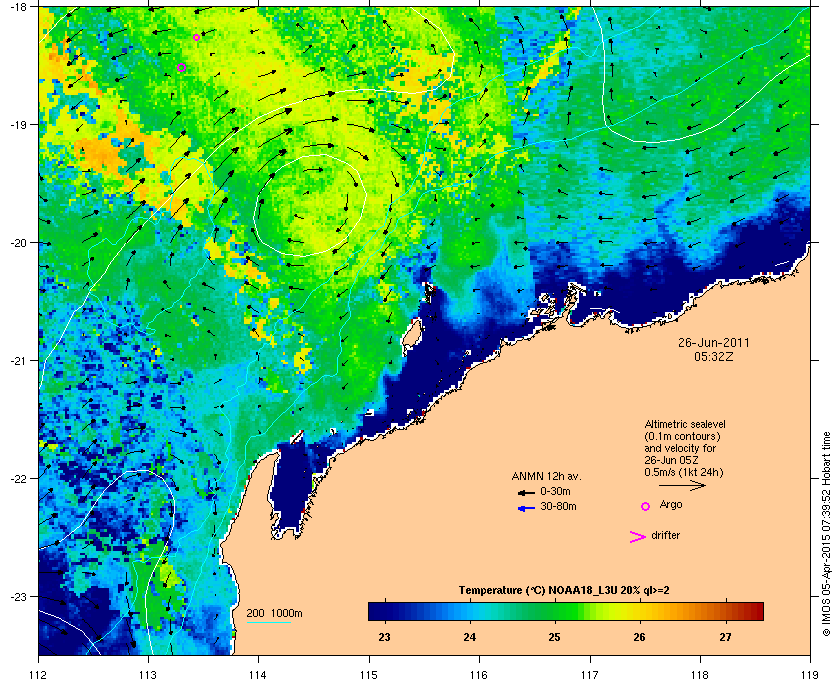This screenshot has height=680, width=840.
Task: Click the -19 latitude axis label
Action: [x=18, y=124]
